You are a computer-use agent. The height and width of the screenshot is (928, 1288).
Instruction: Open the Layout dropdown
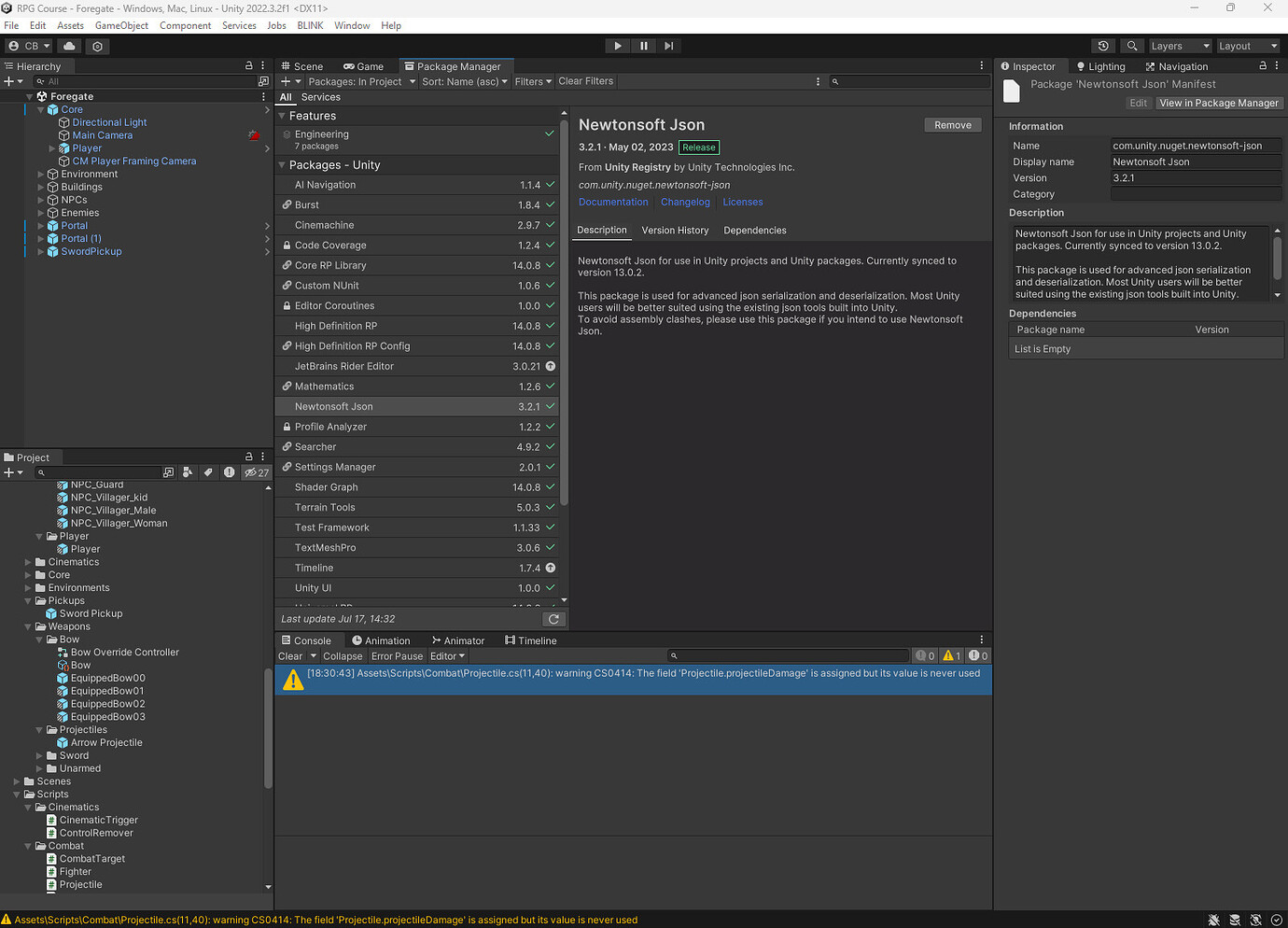(1248, 45)
